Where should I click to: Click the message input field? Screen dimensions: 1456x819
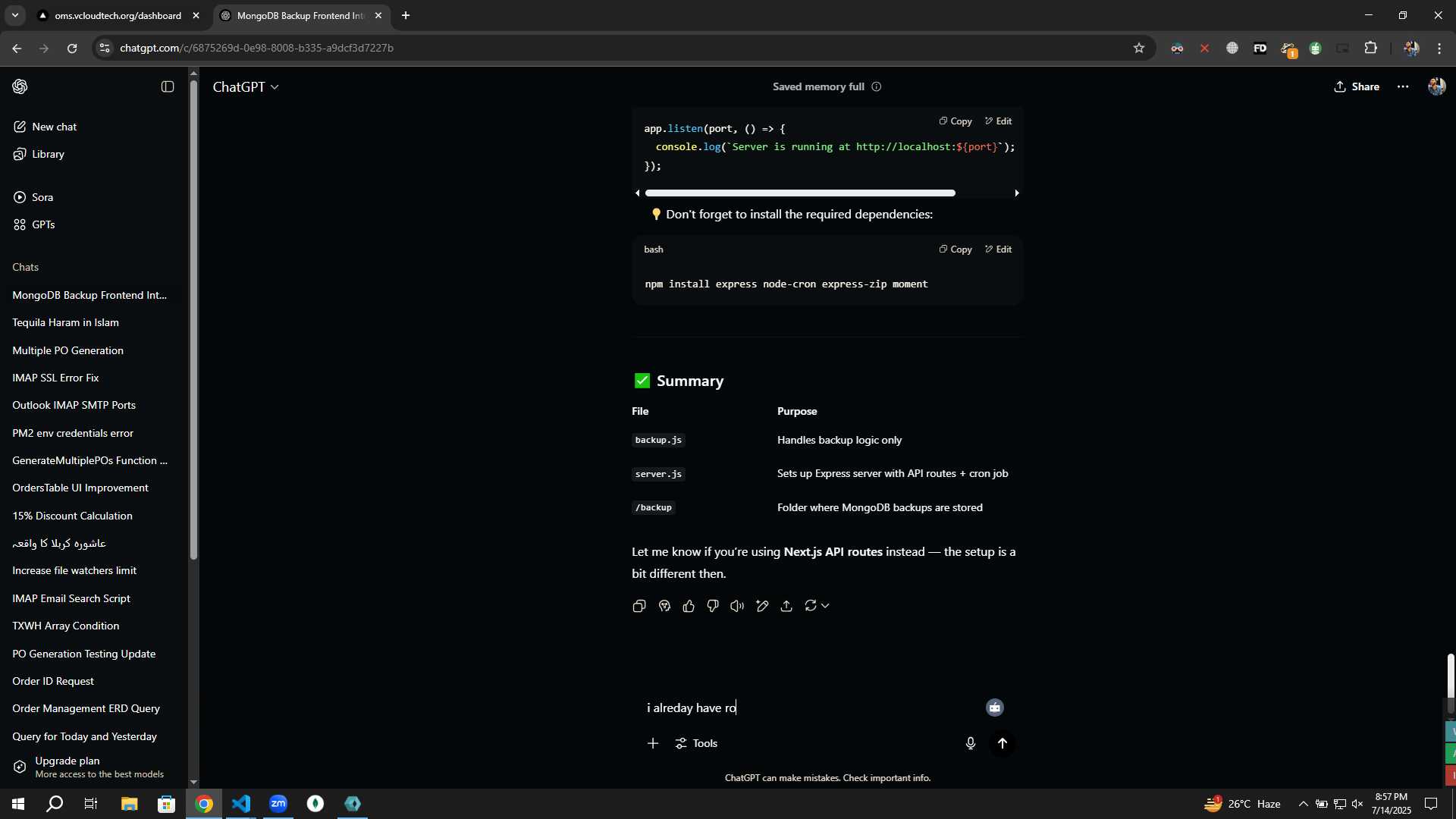(811, 708)
